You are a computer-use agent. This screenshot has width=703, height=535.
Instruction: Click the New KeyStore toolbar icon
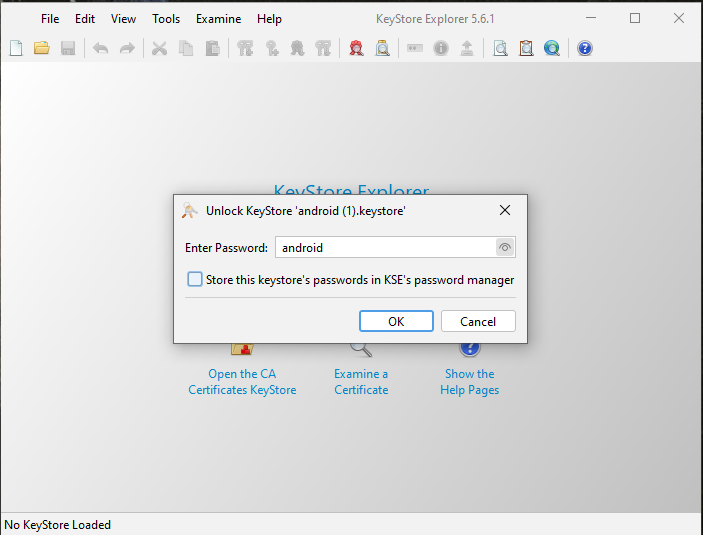coord(16,48)
